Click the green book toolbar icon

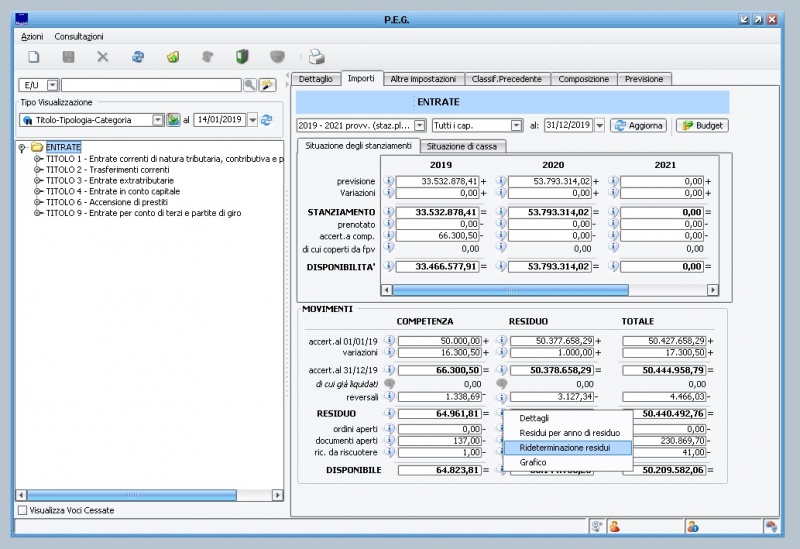[x=242, y=57]
